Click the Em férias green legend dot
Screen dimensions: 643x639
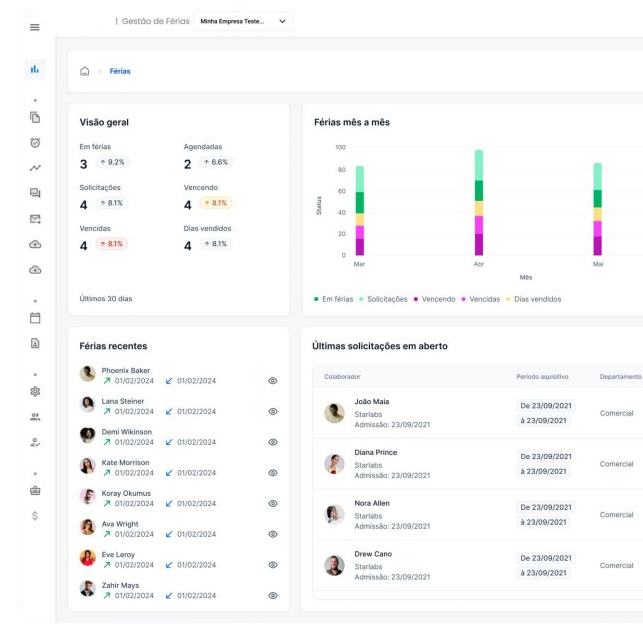pos(317,298)
